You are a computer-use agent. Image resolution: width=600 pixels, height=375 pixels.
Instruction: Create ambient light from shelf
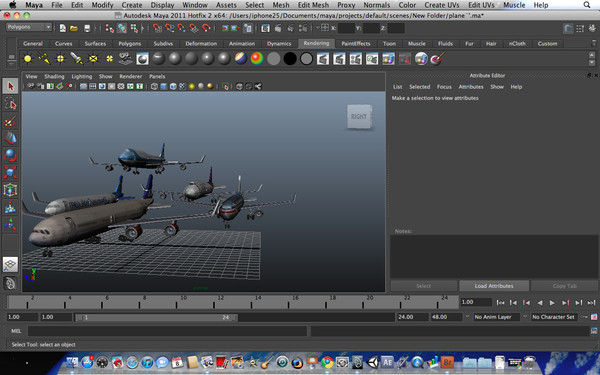28,59
